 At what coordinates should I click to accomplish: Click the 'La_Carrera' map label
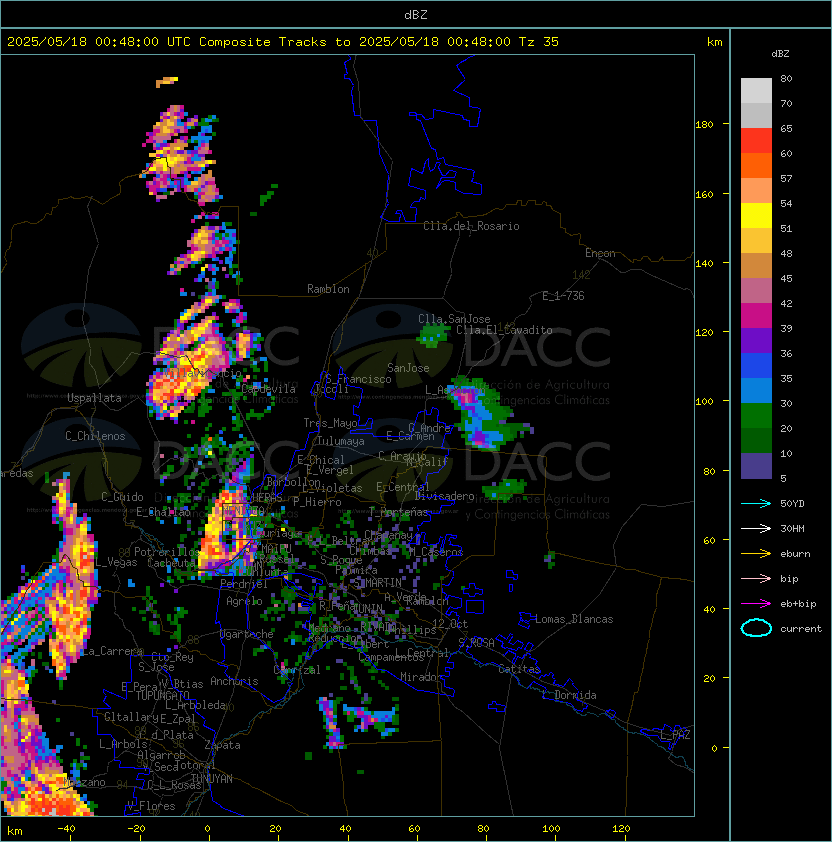[112, 651]
